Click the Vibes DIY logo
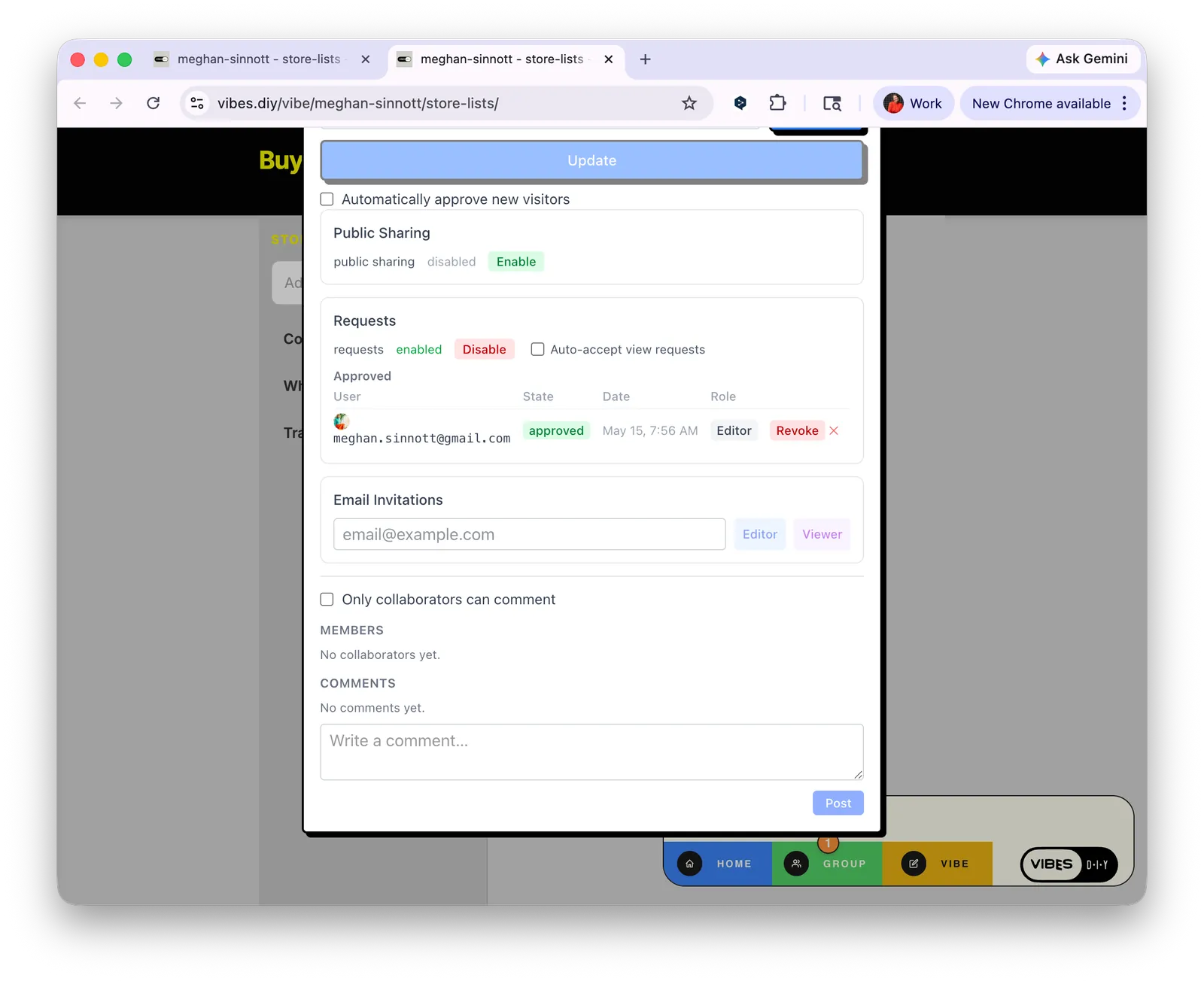The image size is (1204, 981). pyautogui.click(x=1069, y=864)
